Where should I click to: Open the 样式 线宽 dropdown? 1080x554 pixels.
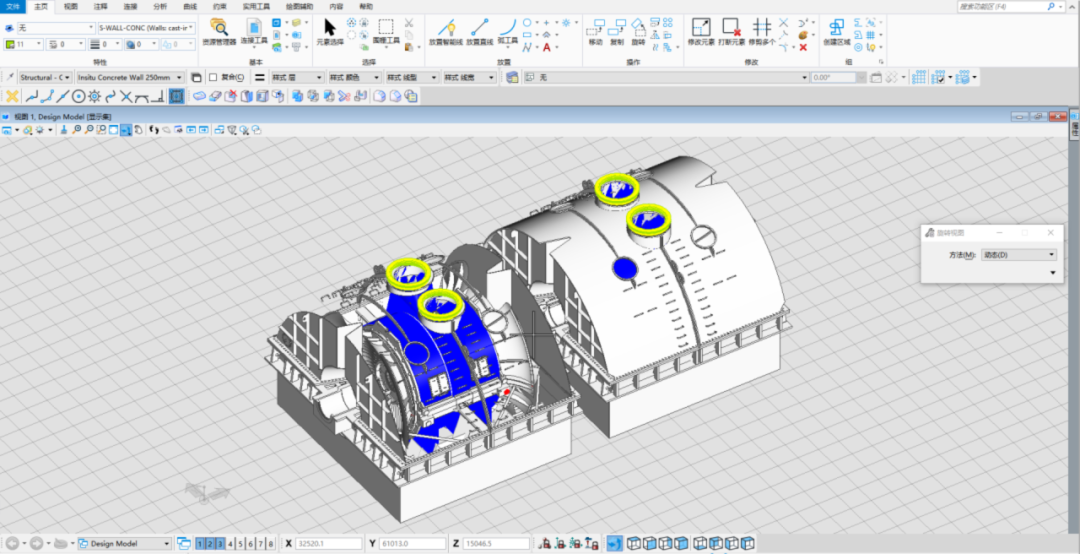coord(470,78)
